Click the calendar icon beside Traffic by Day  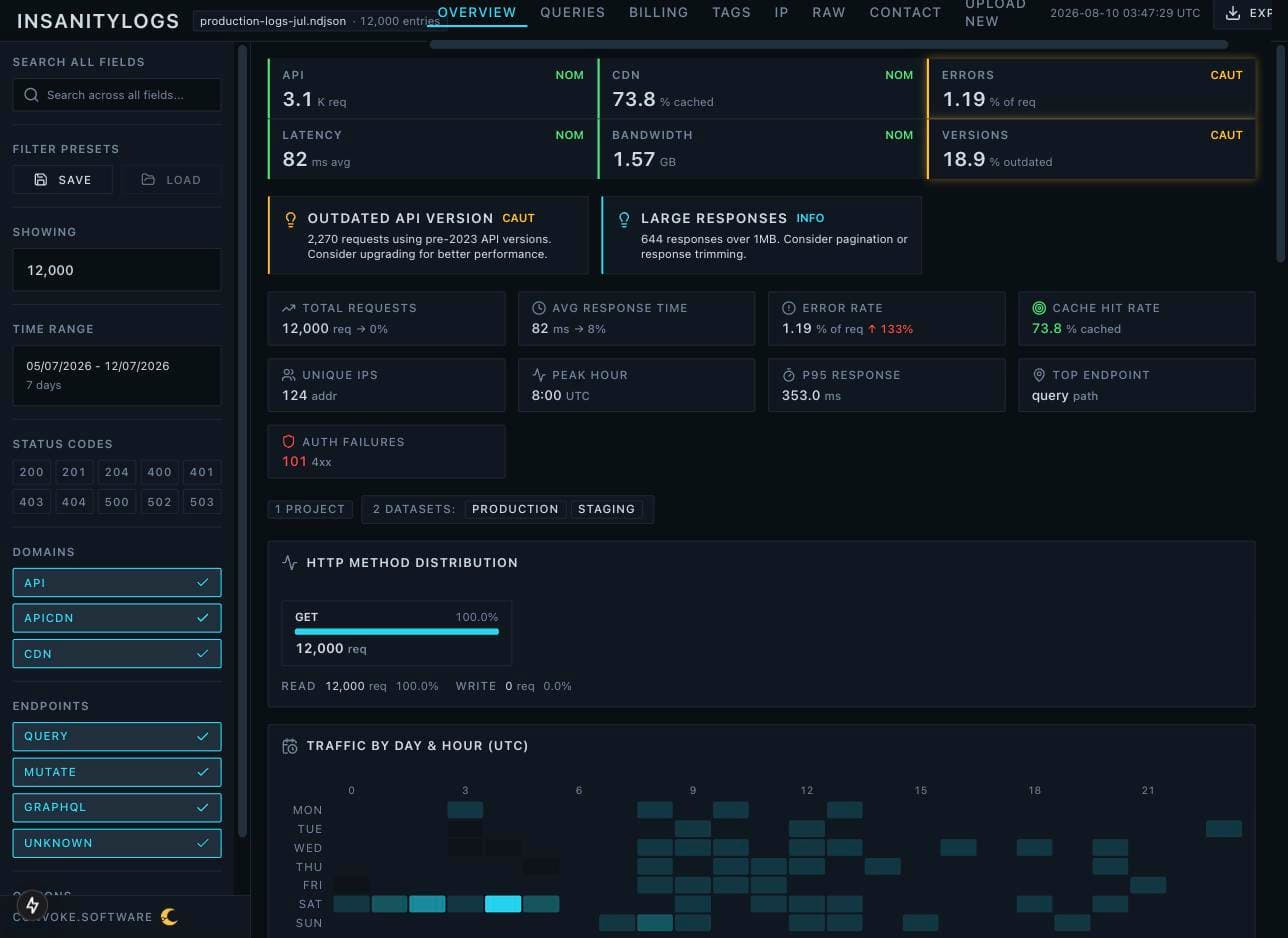[x=290, y=746]
